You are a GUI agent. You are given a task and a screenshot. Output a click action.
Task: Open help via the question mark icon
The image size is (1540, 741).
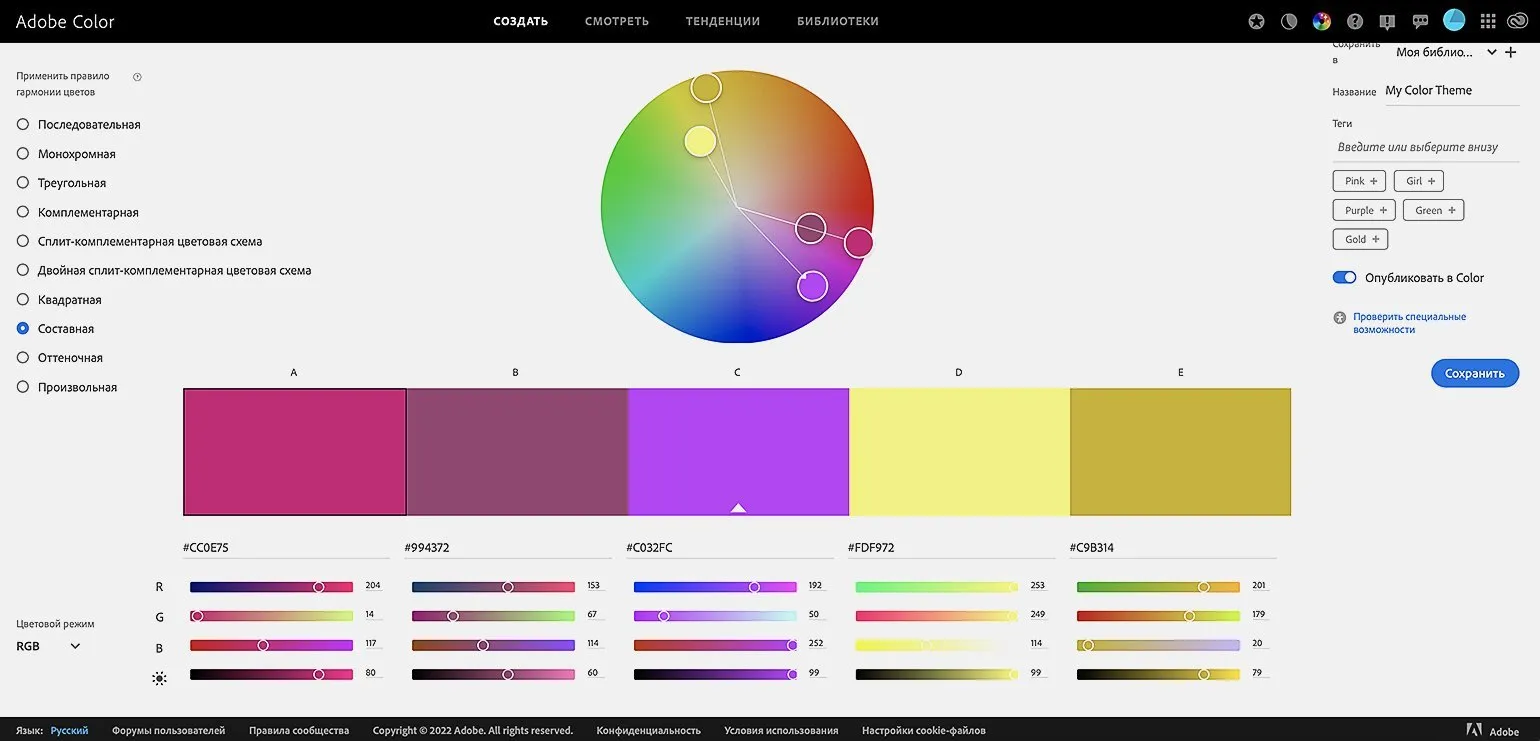click(x=1355, y=21)
